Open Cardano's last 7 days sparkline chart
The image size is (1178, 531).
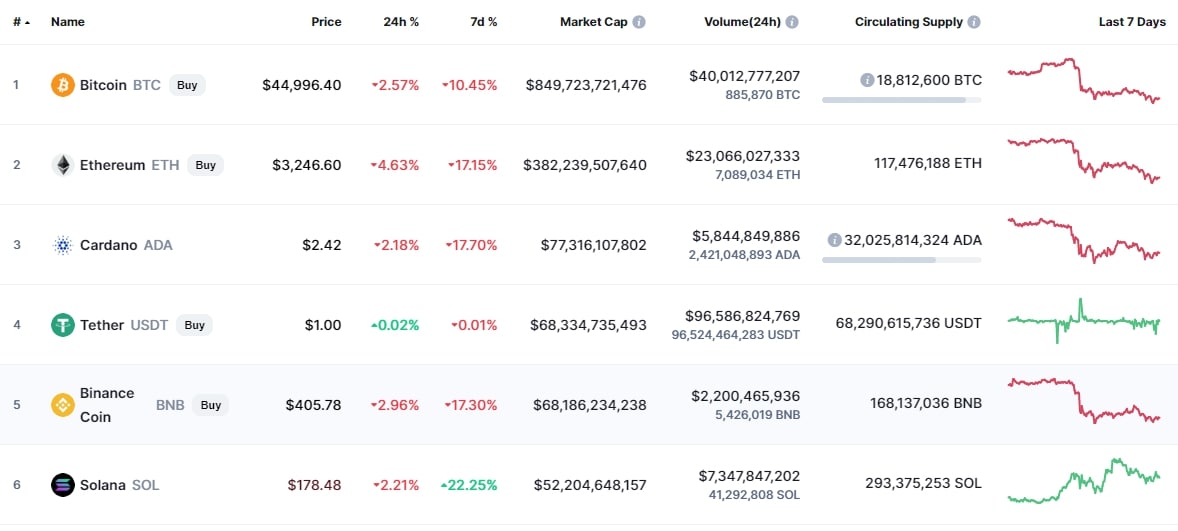pyautogui.click(x=1084, y=240)
